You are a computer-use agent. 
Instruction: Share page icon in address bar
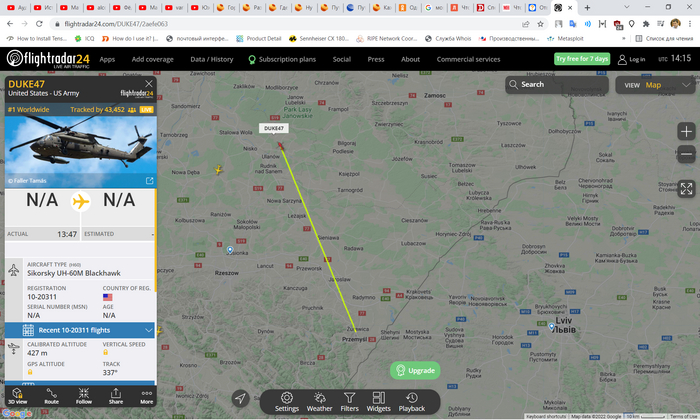point(525,24)
